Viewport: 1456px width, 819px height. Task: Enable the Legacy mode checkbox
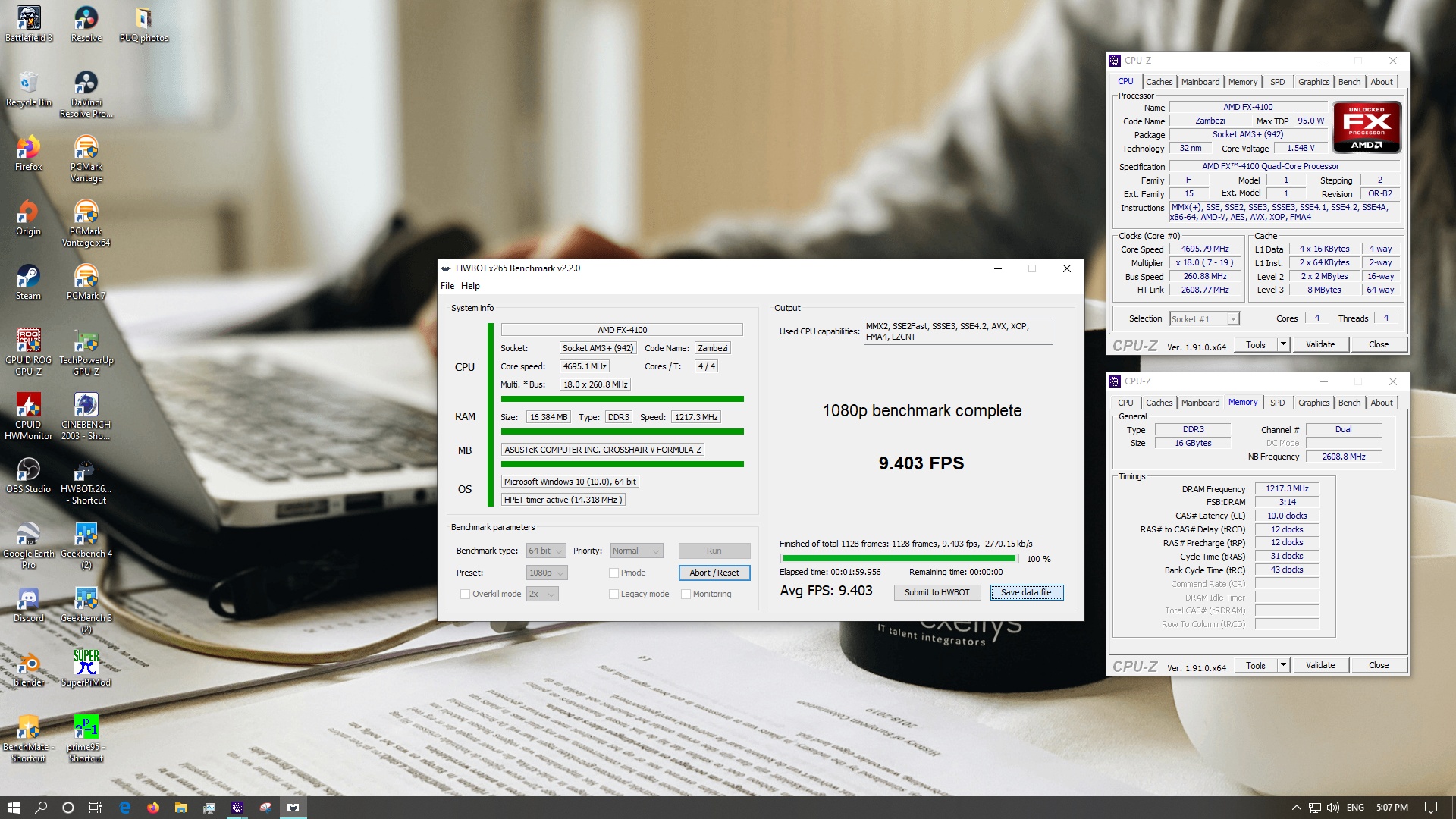pos(614,594)
